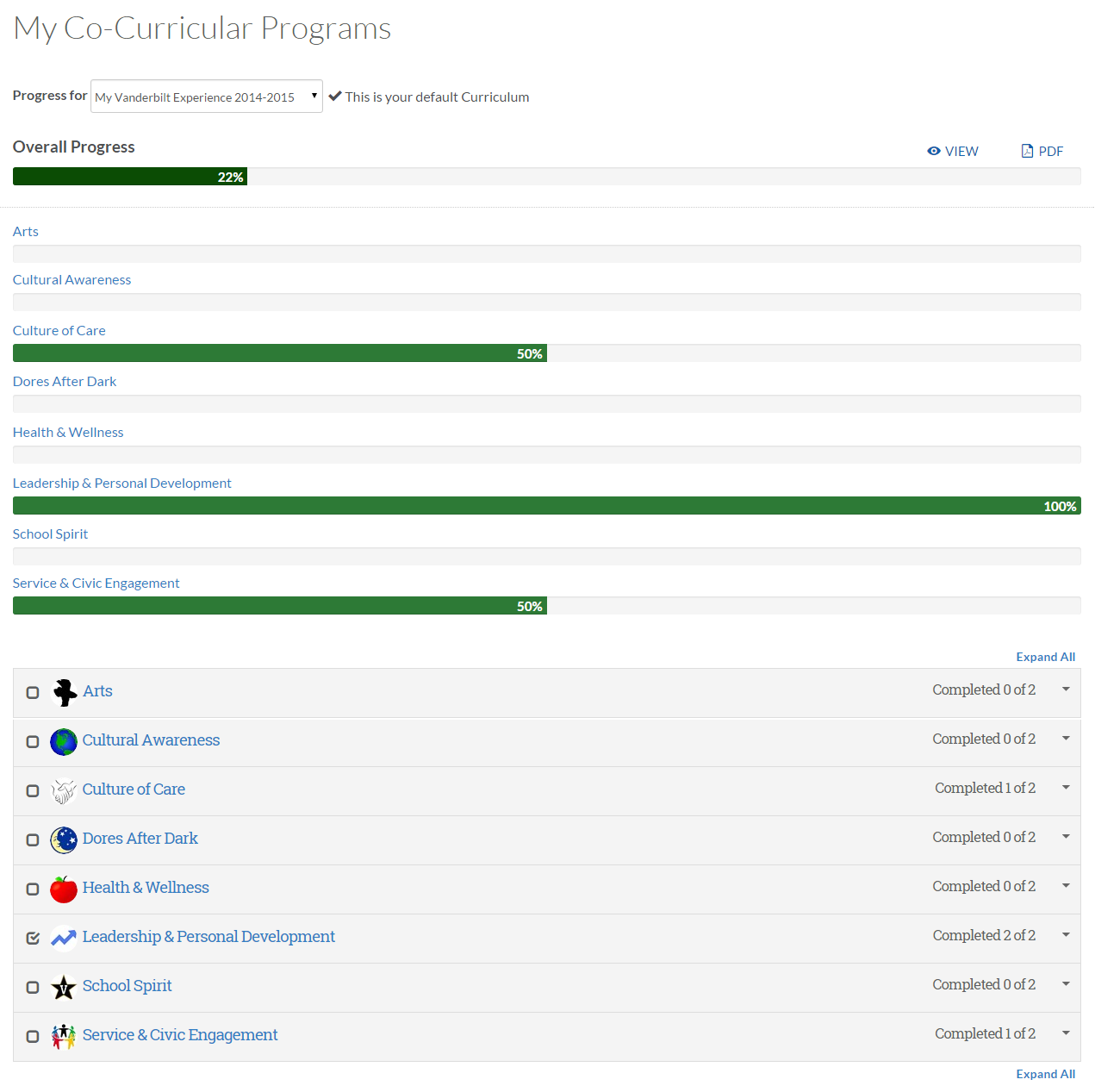Screen dimensions: 1095x1092
Task: Open the Progress for curriculum dropdown
Action: 206,96
